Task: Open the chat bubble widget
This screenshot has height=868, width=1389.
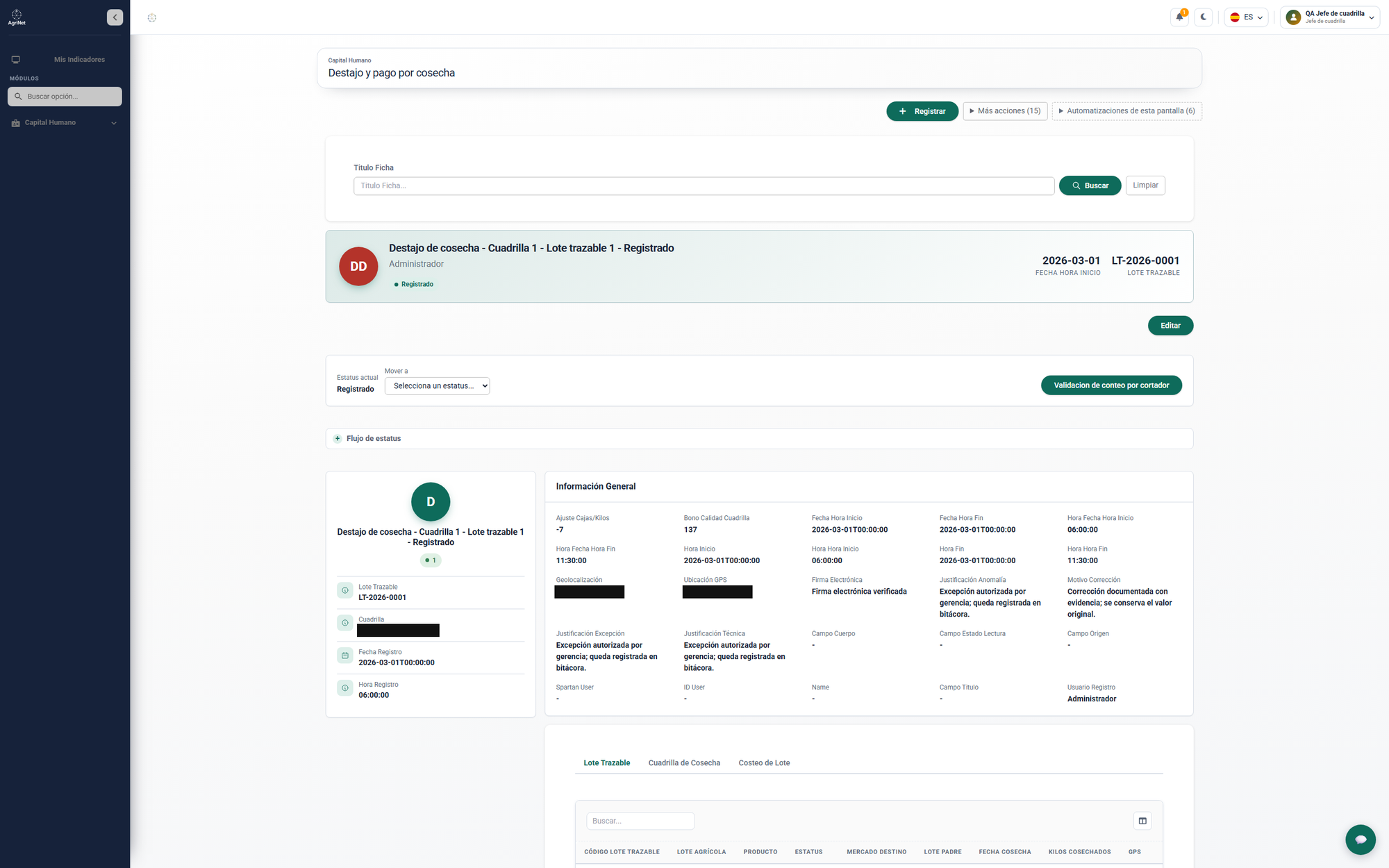Action: click(1361, 840)
